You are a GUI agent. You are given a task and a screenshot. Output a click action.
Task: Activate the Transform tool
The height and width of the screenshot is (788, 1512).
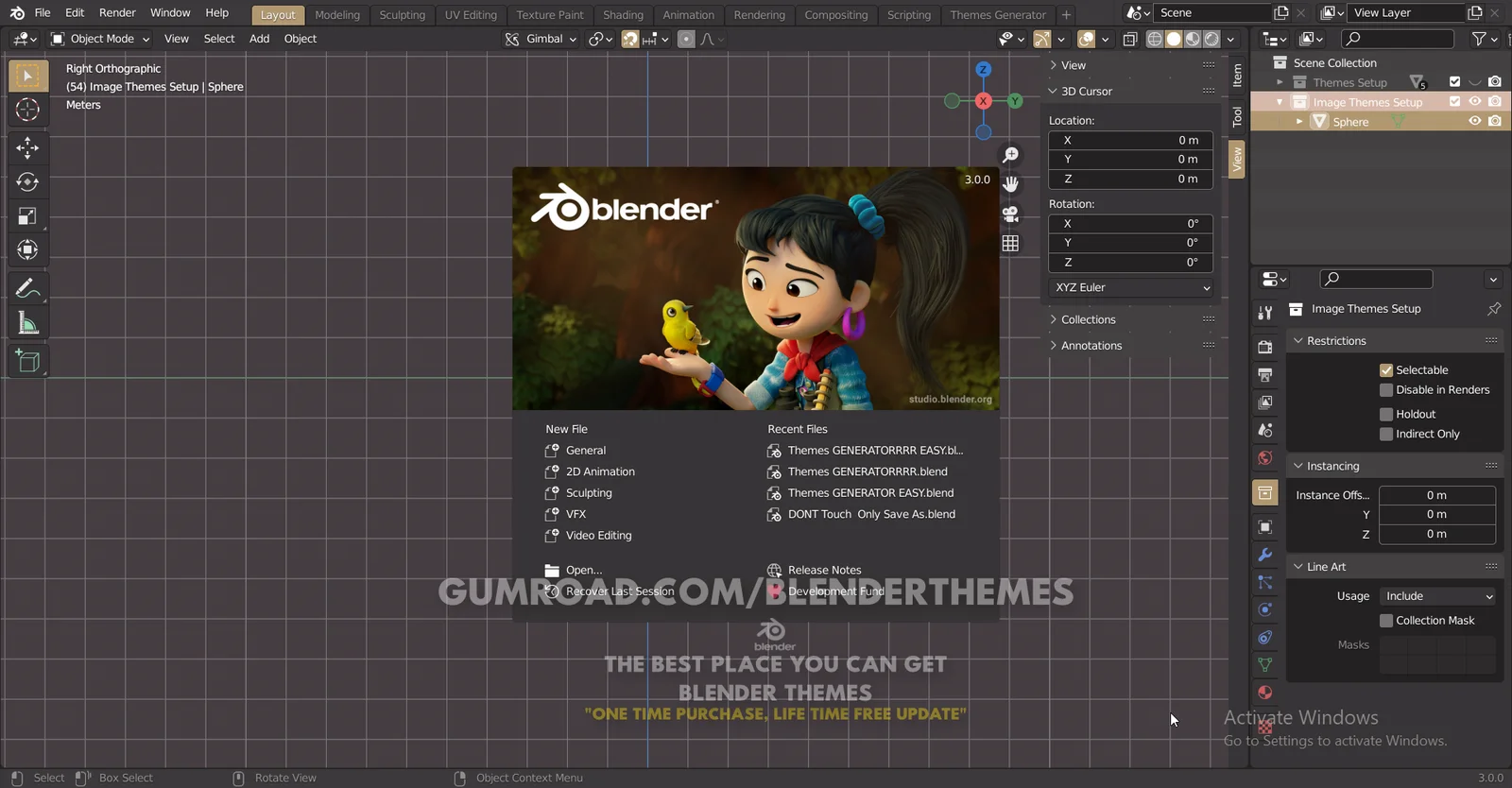tap(27, 249)
